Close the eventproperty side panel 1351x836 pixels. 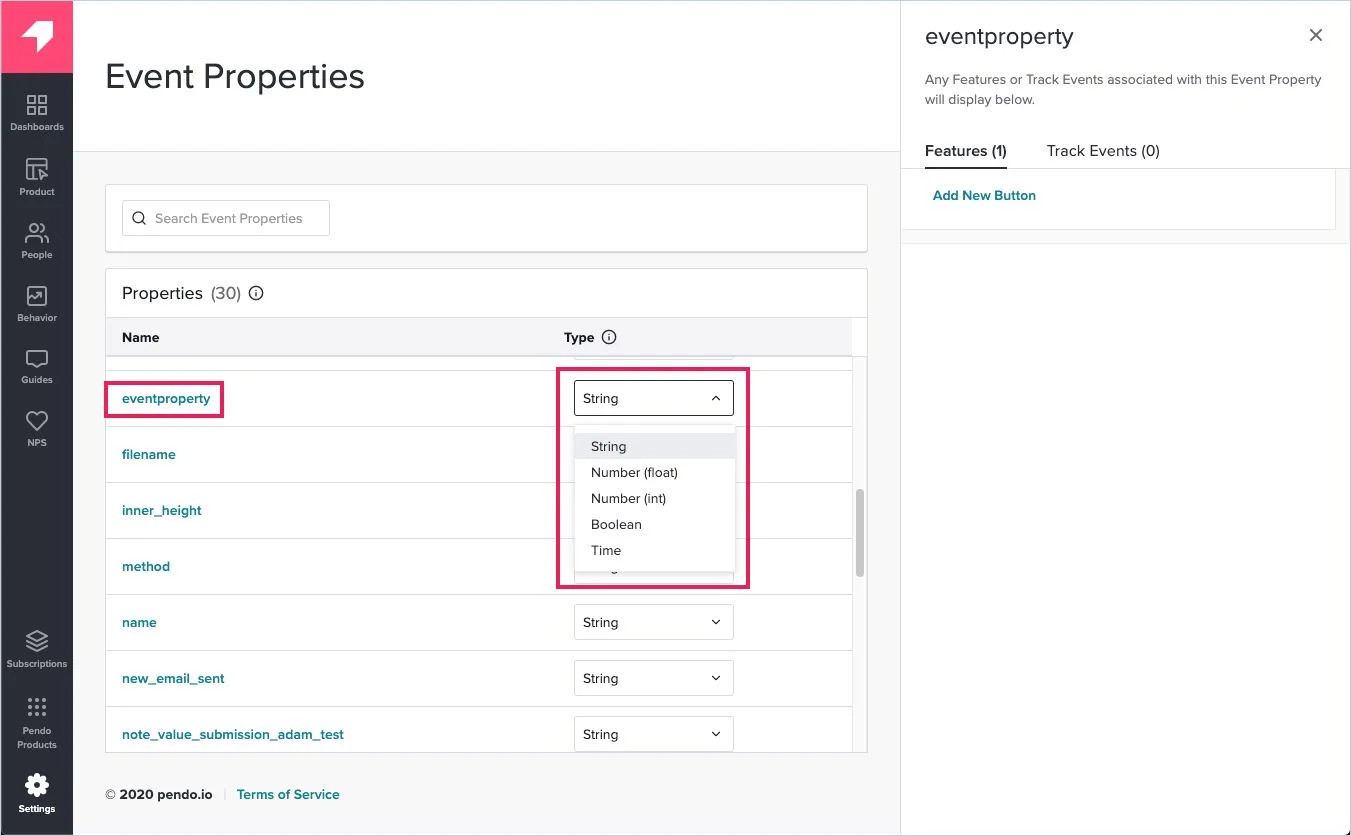tap(1316, 35)
